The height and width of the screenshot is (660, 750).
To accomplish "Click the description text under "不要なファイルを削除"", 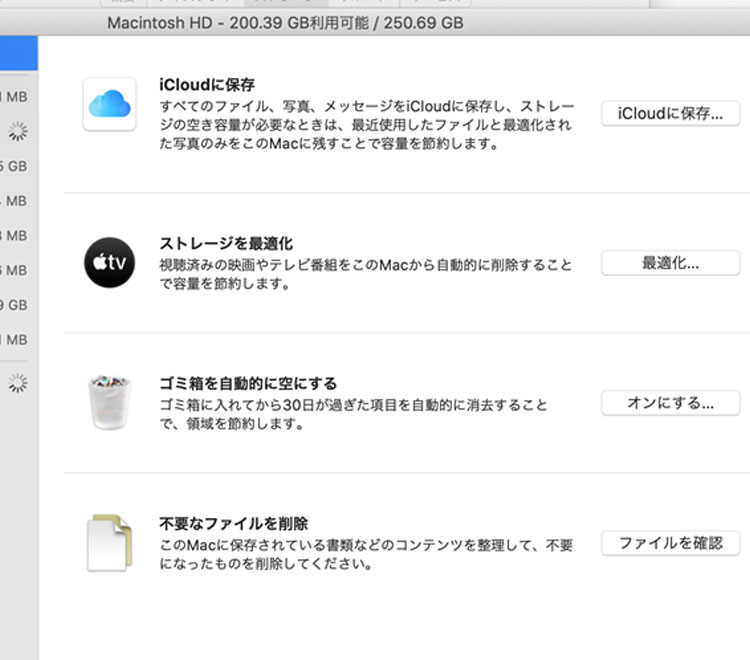I will coord(366,554).
